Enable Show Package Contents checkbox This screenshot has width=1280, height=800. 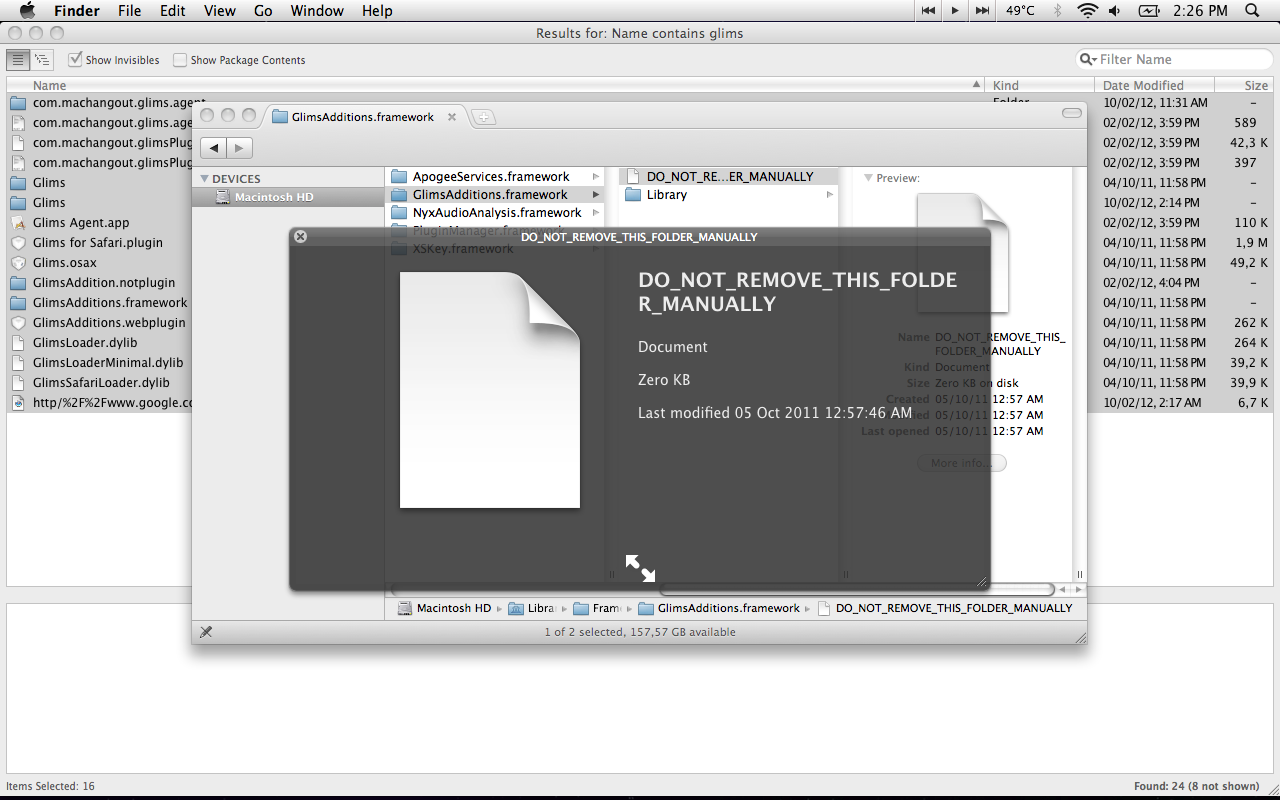[180, 60]
